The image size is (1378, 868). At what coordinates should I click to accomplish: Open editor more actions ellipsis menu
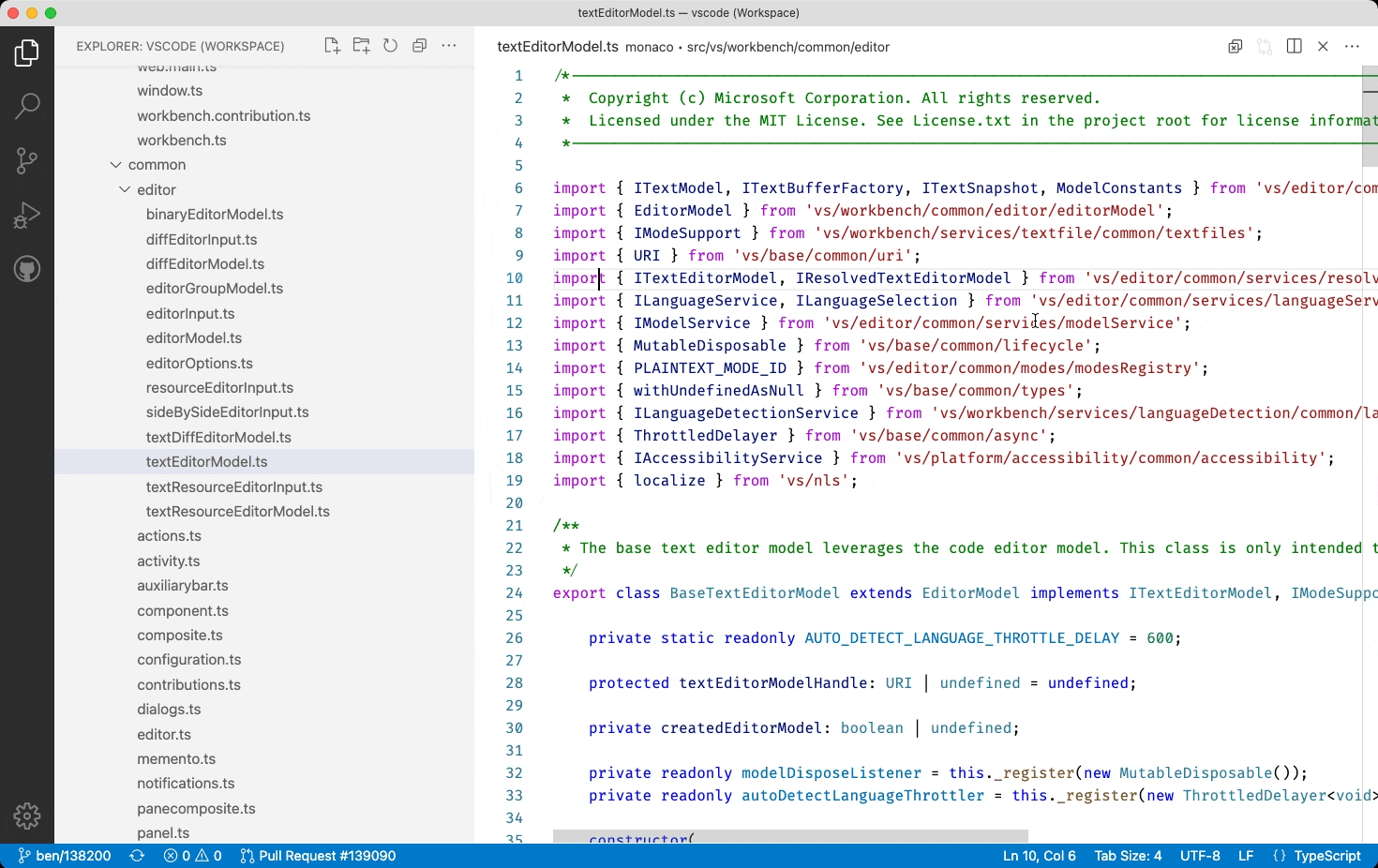pos(1352,47)
